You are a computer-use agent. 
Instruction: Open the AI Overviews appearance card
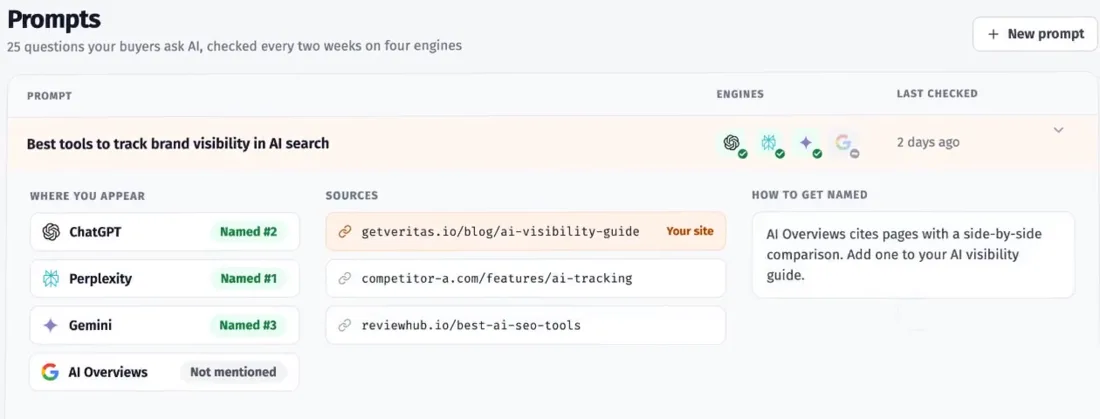(x=165, y=372)
